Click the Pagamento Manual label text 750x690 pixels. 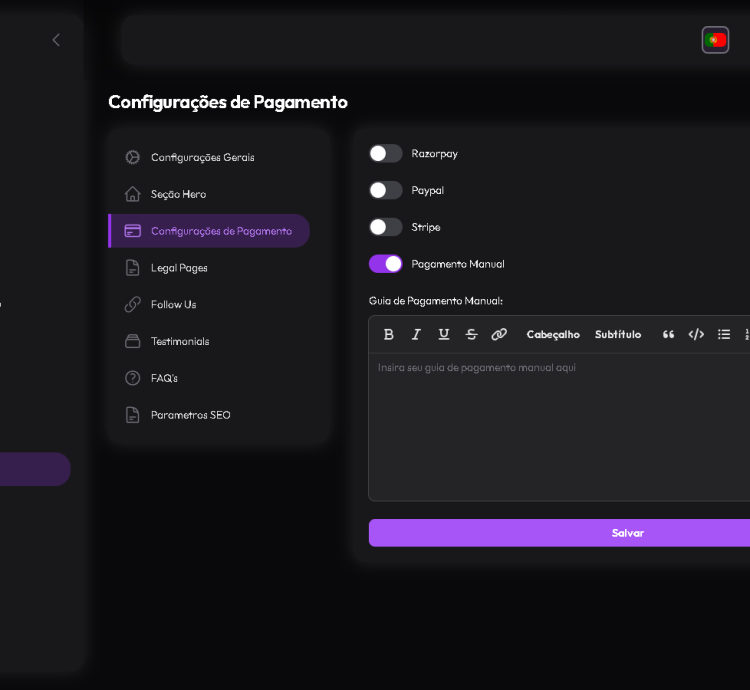(458, 264)
